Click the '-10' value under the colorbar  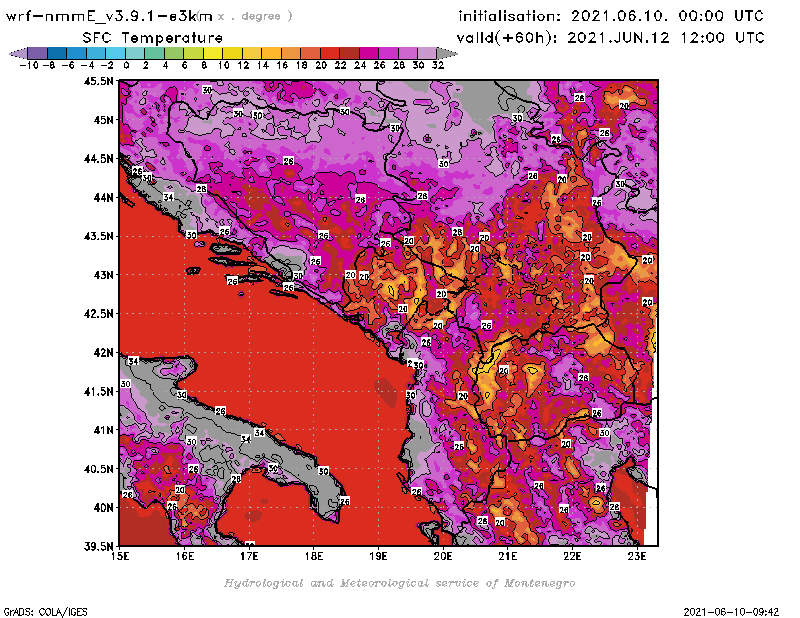coord(29,65)
